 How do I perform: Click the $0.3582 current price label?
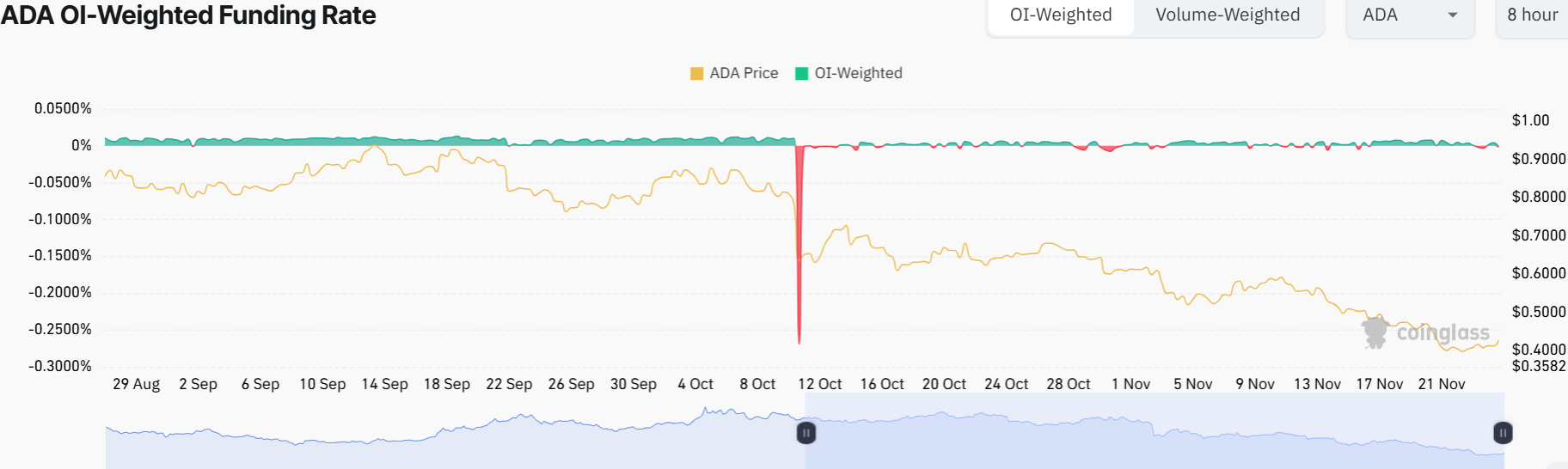(1538, 367)
